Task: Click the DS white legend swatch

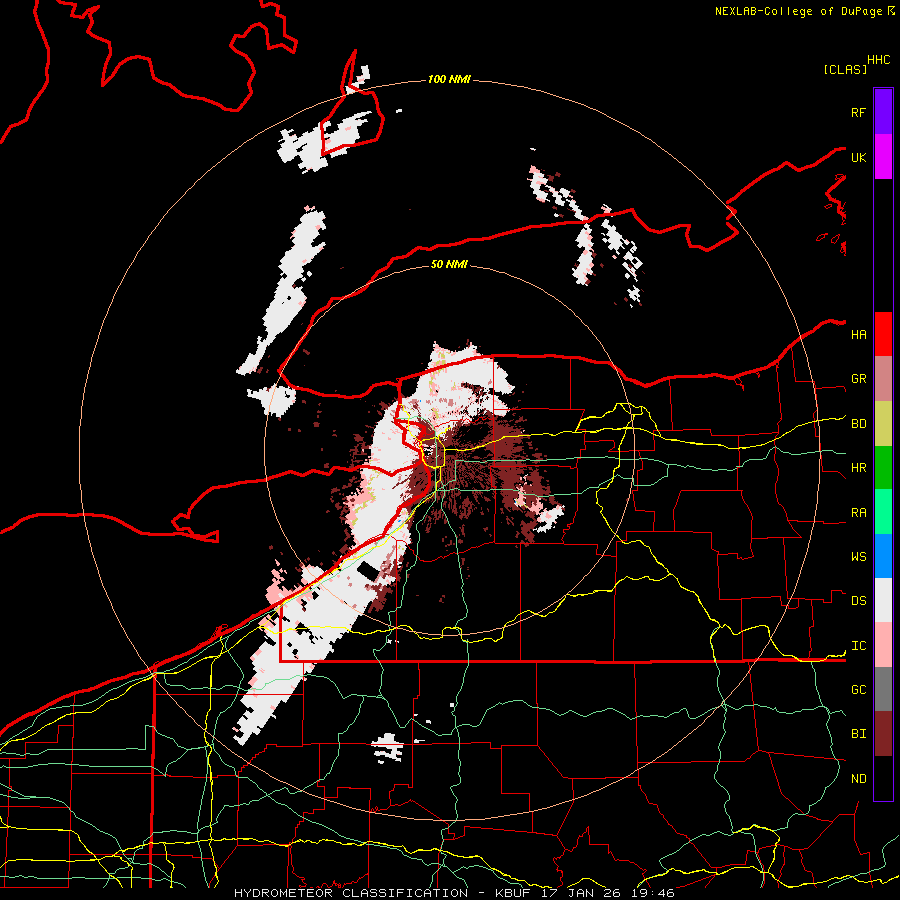Action: pyautogui.click(x=883, y=600)
